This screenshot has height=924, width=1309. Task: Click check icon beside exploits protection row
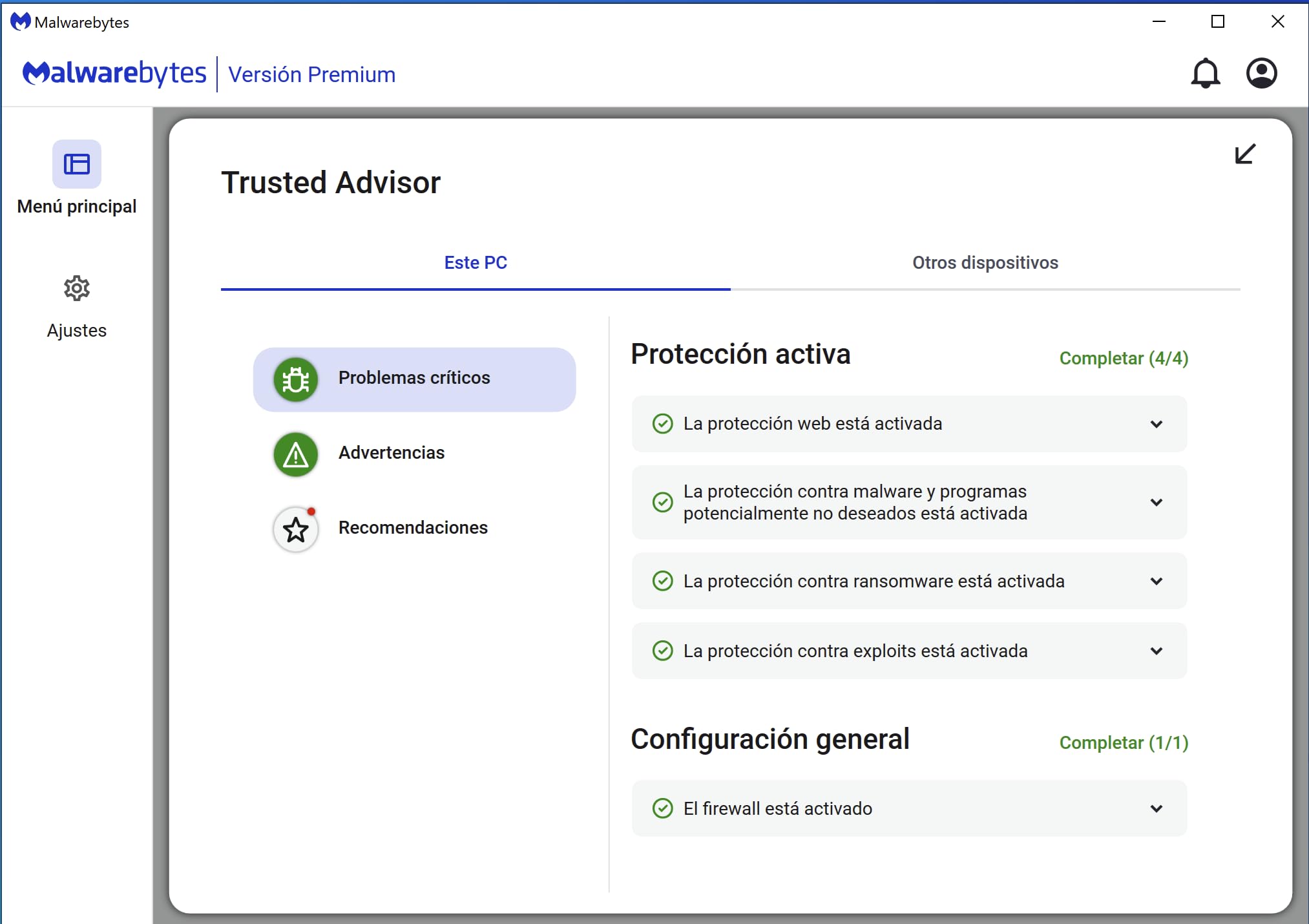click(663, 651)
